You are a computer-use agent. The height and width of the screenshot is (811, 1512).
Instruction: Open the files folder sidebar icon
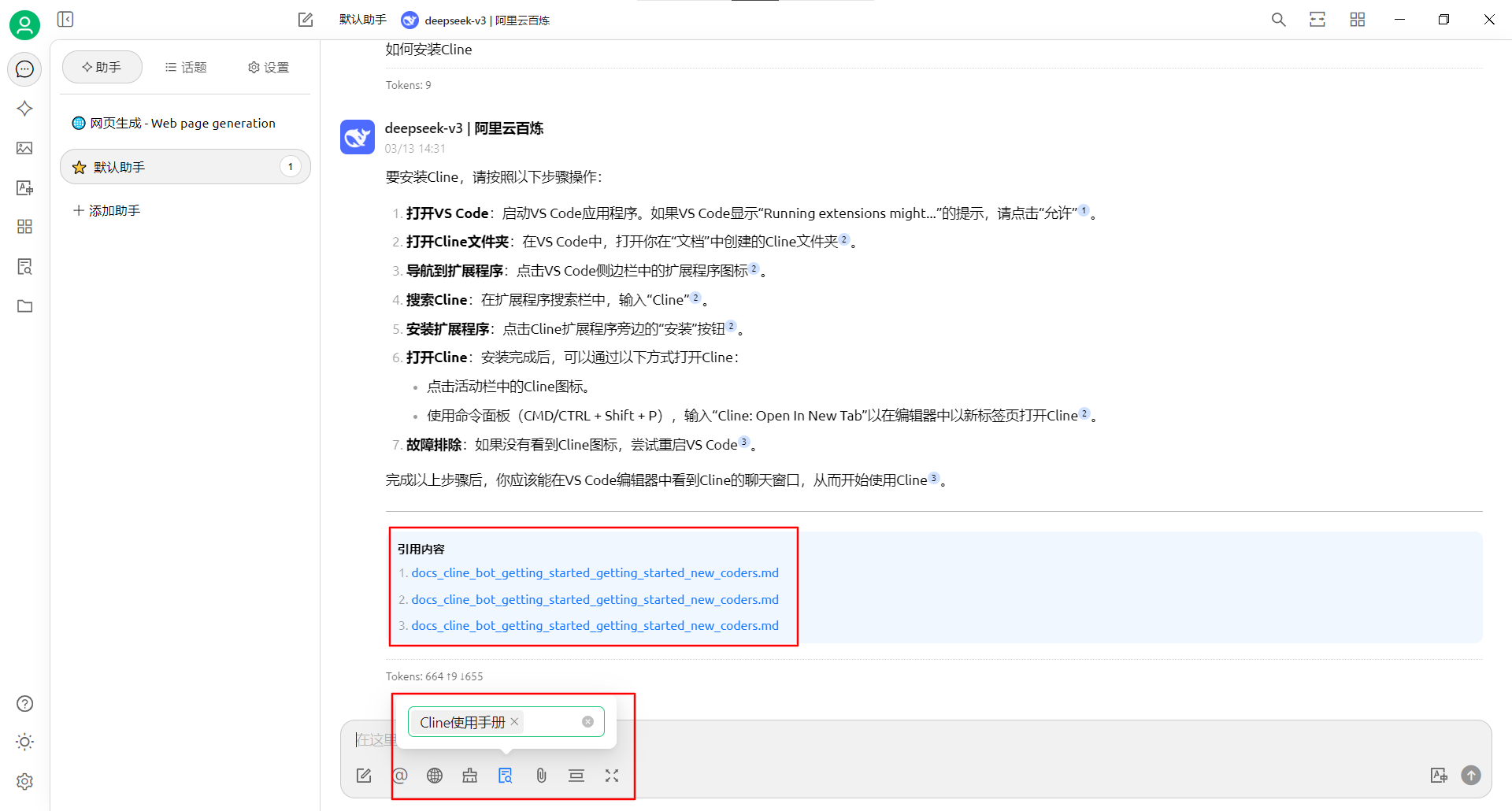click(24, 306)
